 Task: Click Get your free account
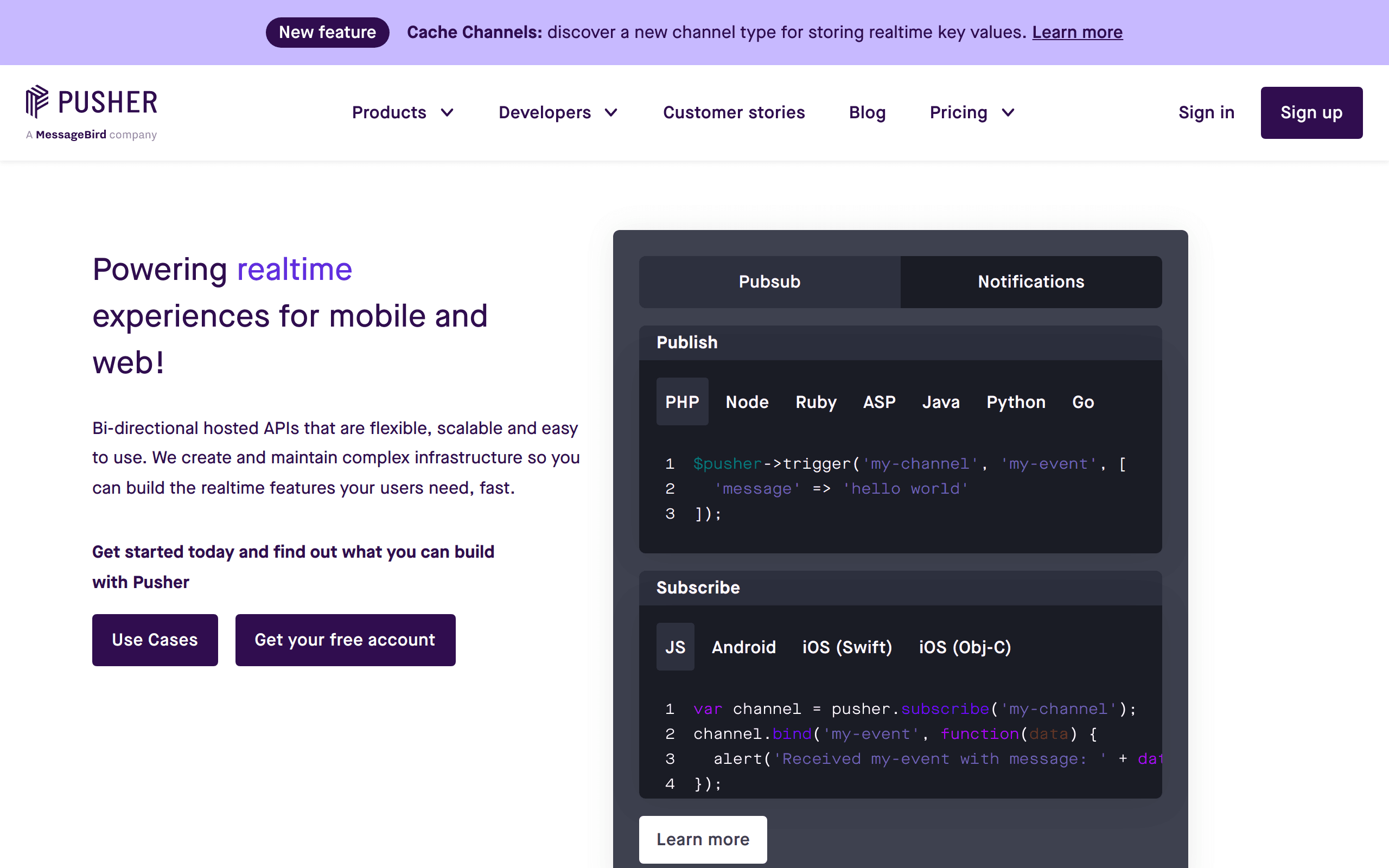click(345, 640)
